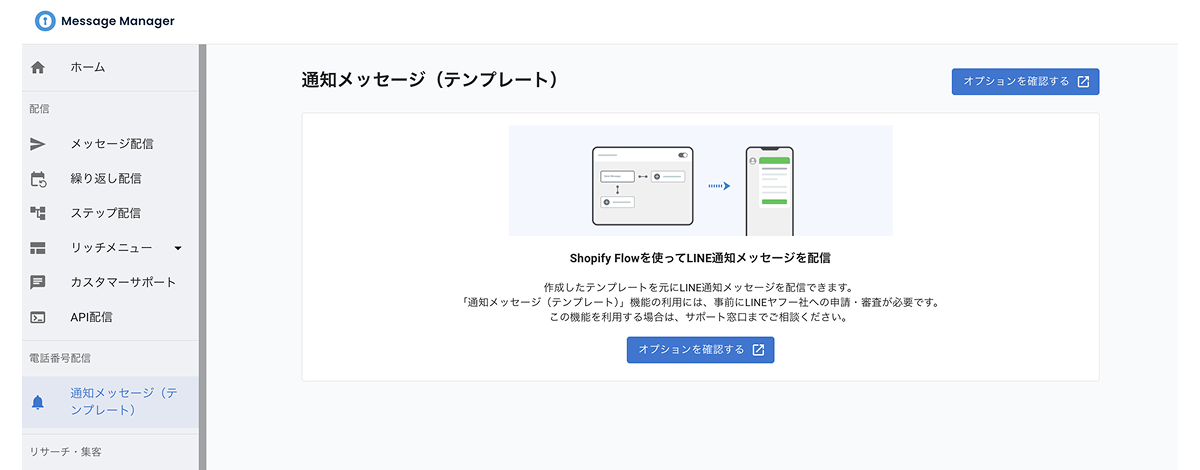Click the text この機能を利用する場合は、サポート窓口までご相談ください。
The image size is (1200, 470).
700,318
